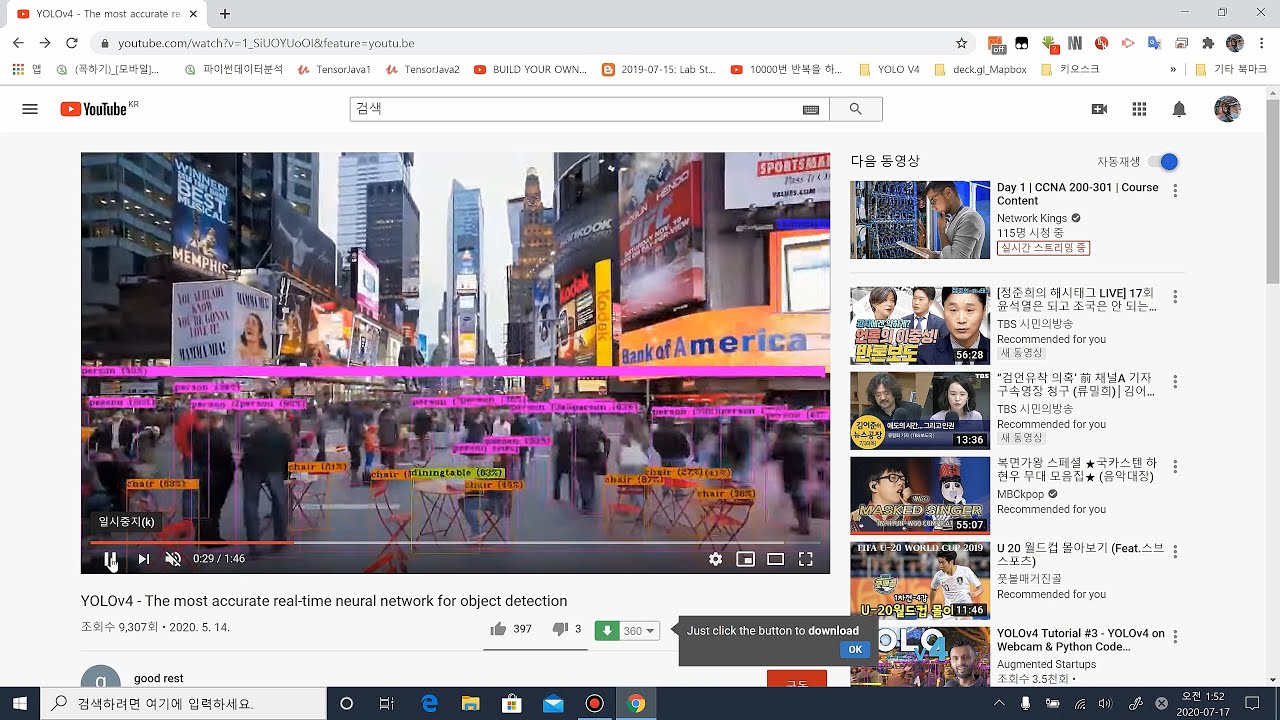
Task: Switch to the YOLOv4 browser tab
Action: click(x=108, y=14)
